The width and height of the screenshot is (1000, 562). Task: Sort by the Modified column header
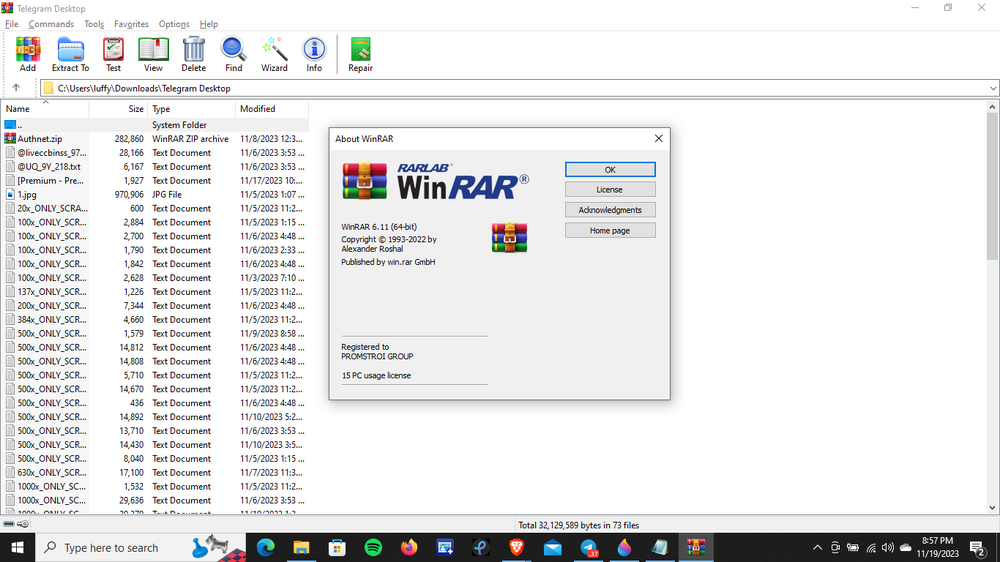tap(272, 108)
